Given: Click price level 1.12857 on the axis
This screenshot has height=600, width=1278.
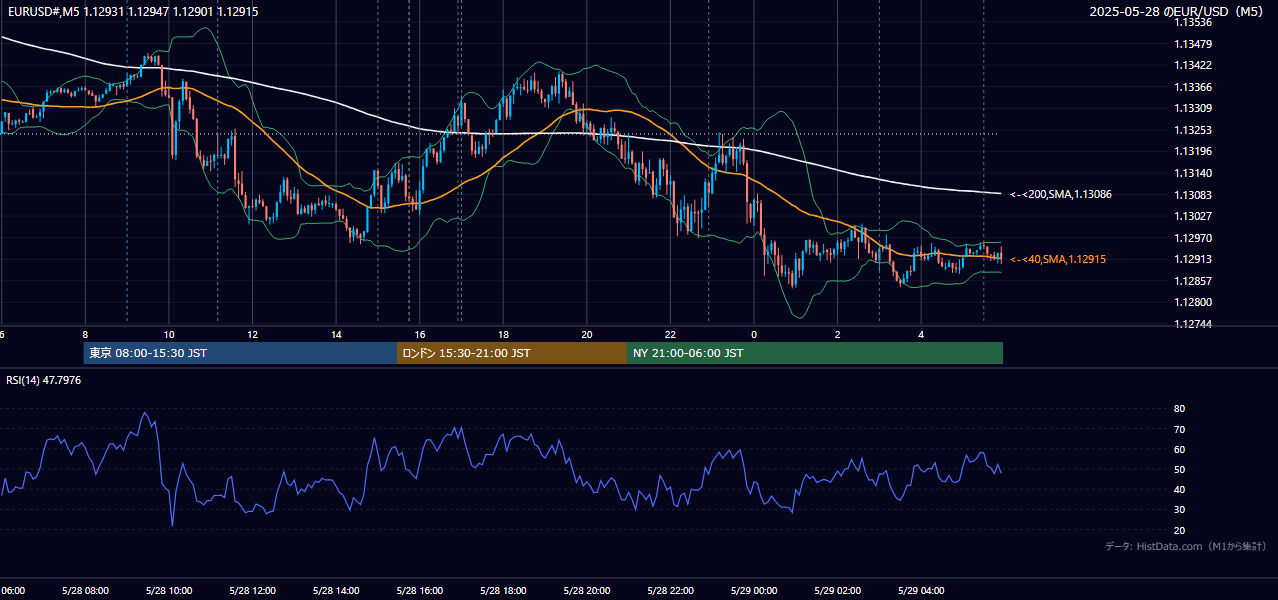Looking at the screenshot, I should click(1194, 281).
